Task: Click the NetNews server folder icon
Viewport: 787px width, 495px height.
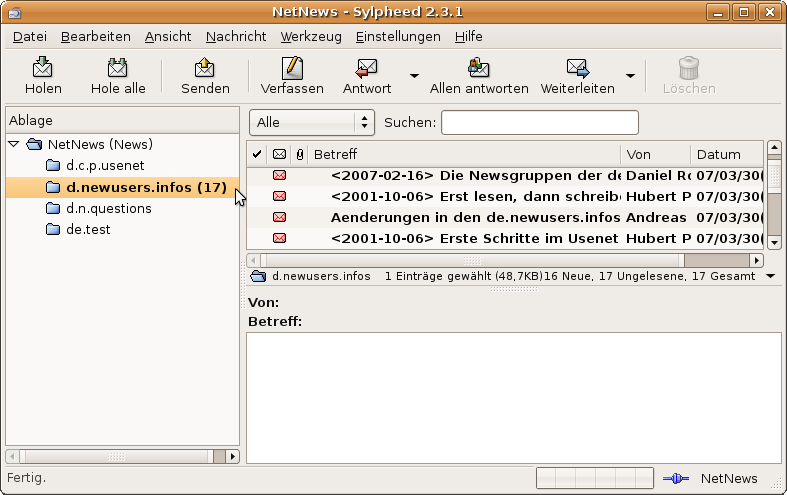Action: [x=34, y=145]
